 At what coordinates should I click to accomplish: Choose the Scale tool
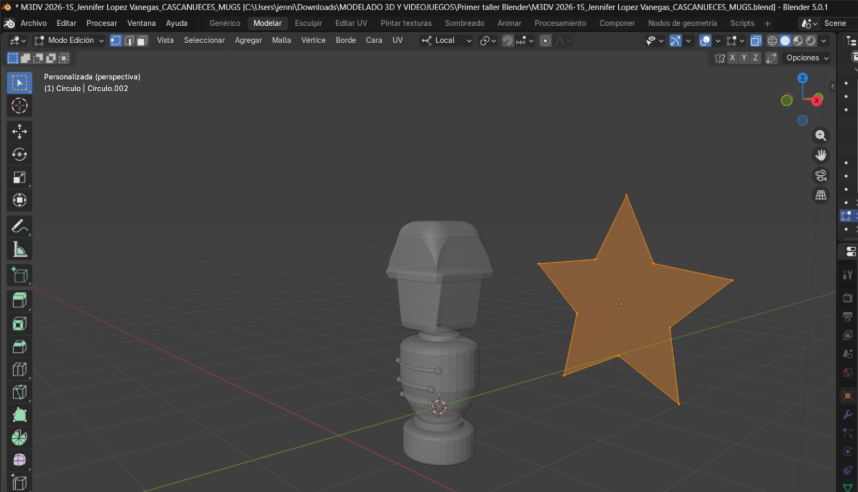pyautogui.click(x=20, y=178)
